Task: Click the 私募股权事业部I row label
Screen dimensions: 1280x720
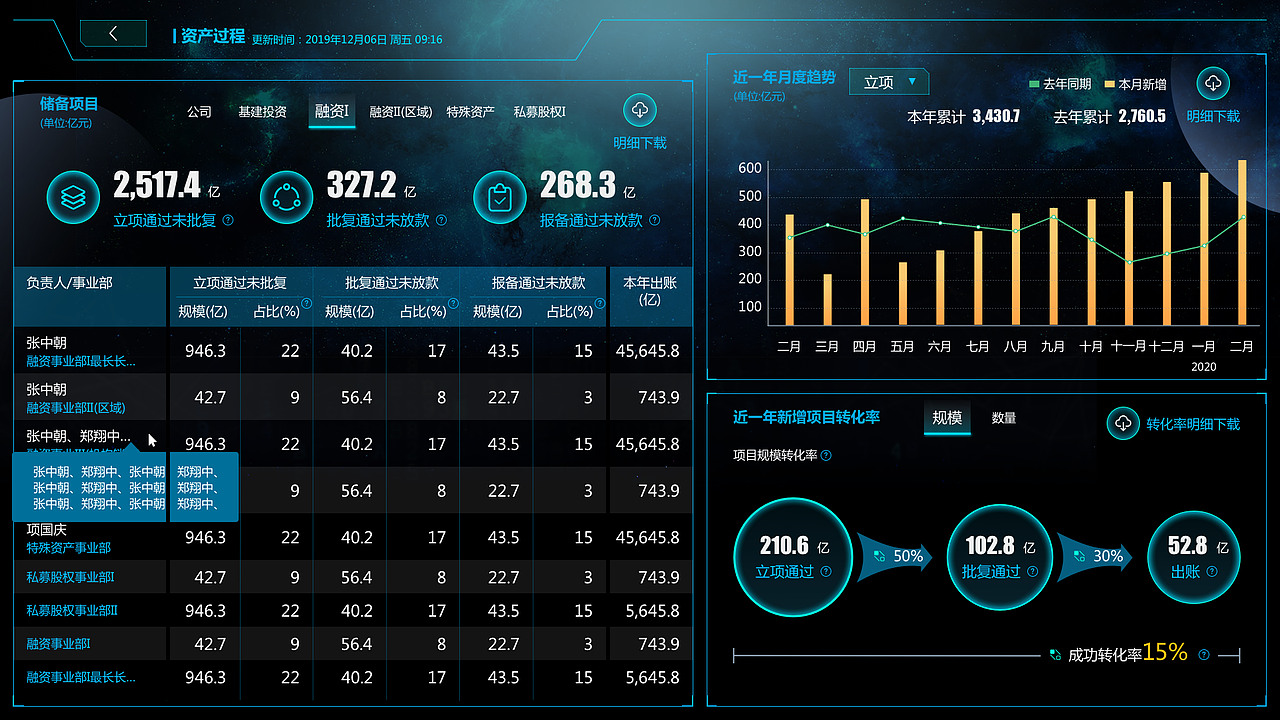Action: click(70, 577)
